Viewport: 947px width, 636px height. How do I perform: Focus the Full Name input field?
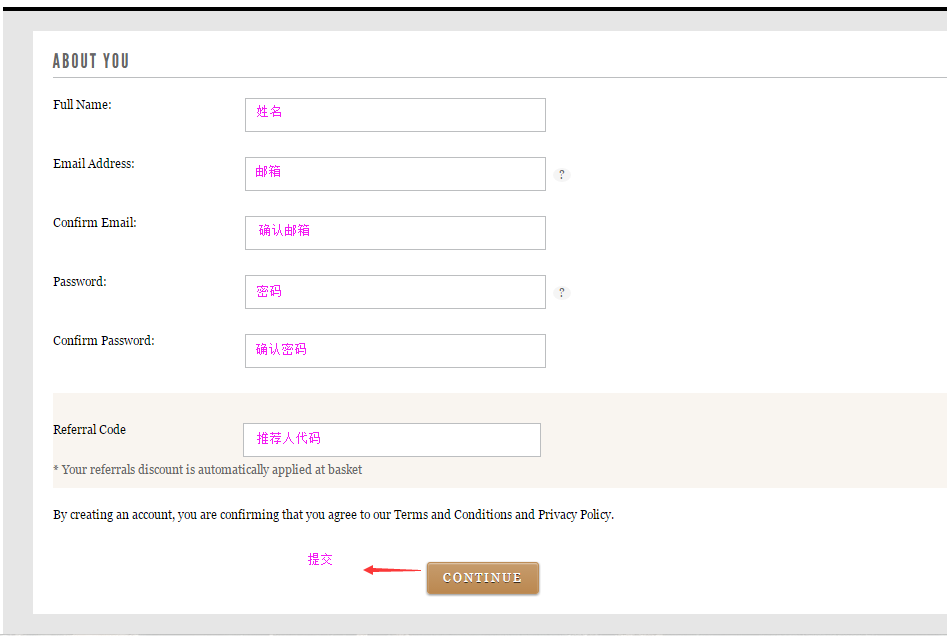tap(395, 115)
